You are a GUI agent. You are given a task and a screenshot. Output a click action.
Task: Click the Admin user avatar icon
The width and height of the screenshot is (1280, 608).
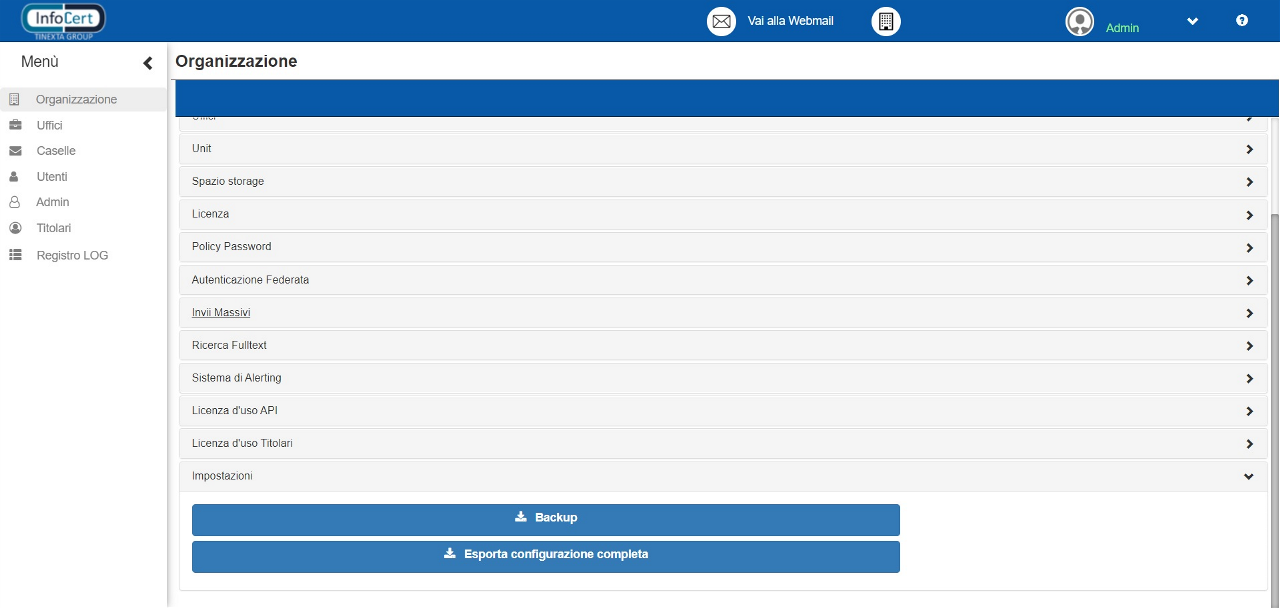1079,21
